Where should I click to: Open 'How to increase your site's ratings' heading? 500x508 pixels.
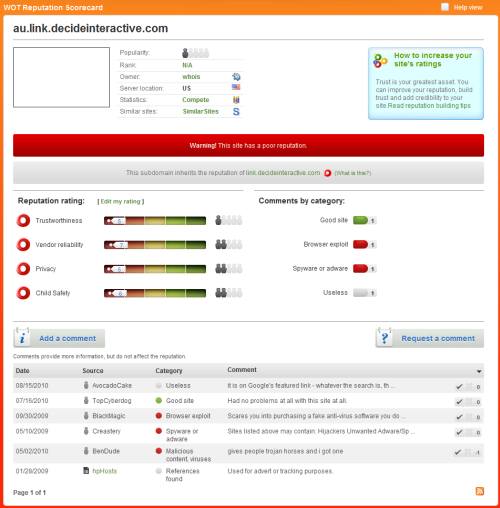coord(433,60)
